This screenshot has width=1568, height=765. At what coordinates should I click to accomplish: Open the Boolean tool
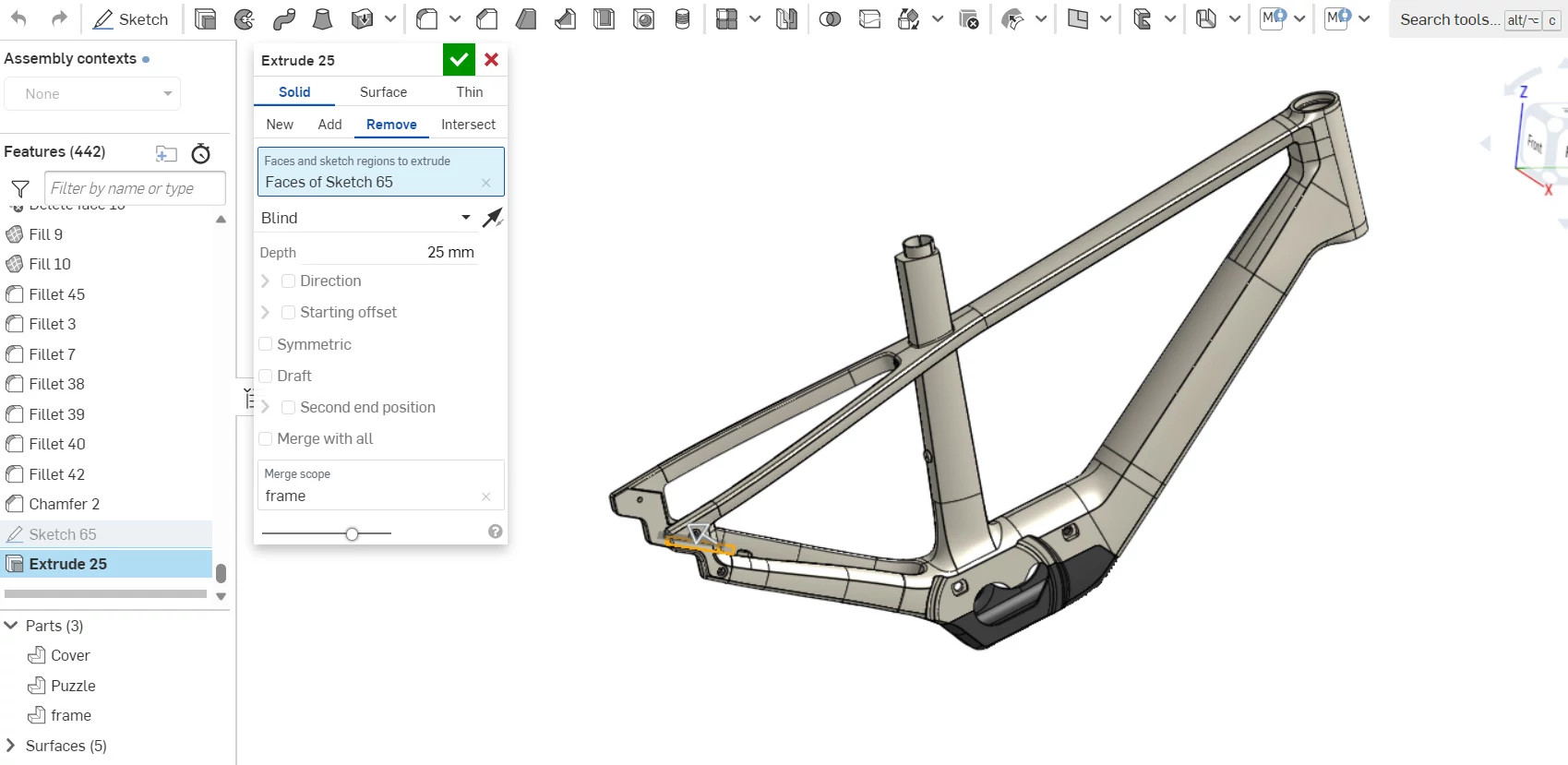830,19
